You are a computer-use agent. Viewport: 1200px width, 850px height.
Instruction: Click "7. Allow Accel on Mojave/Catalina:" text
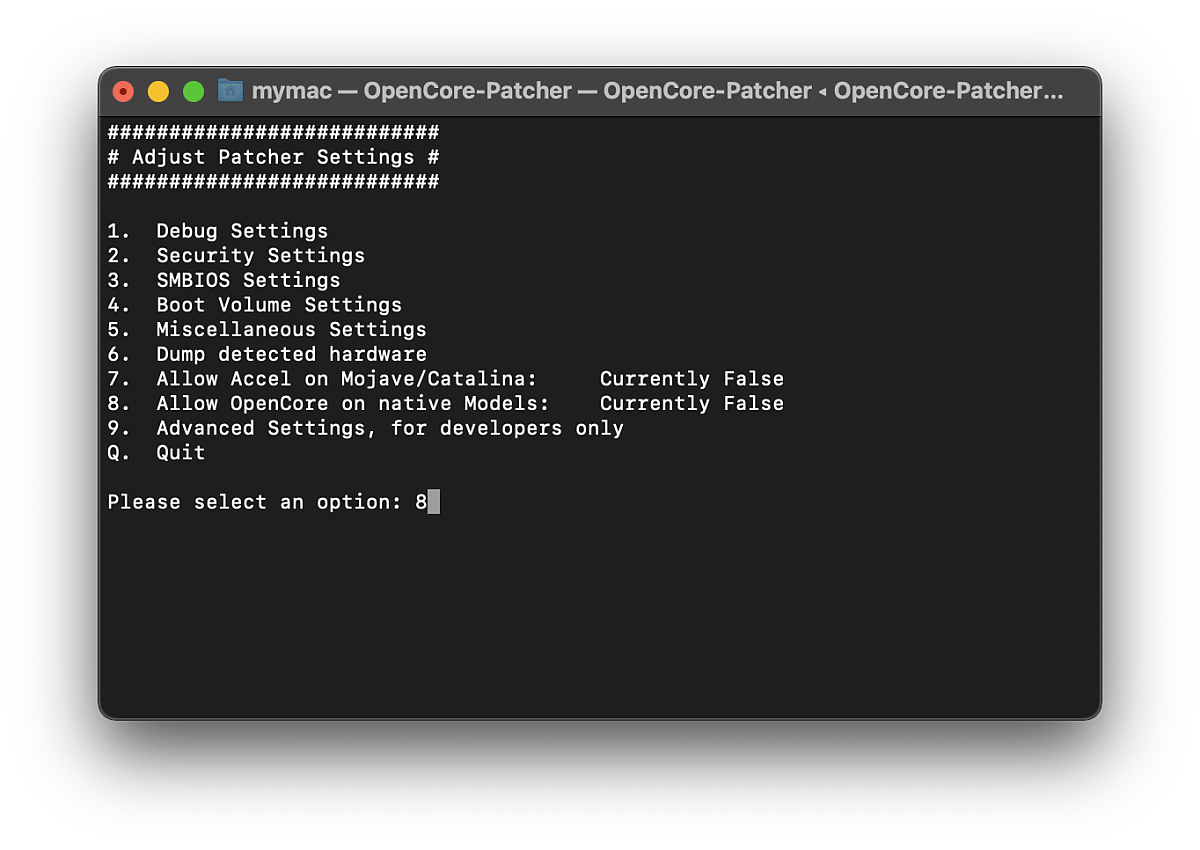tap(323, 379)
